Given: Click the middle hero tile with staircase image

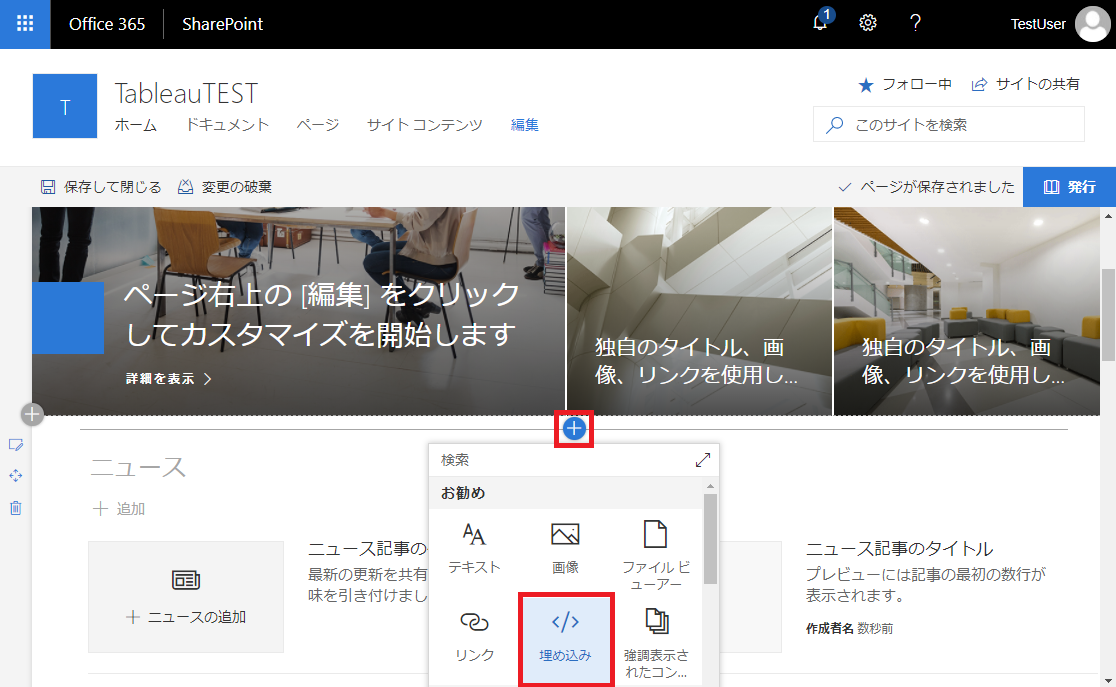Looking at the screenshot, I should click(699, 311).
